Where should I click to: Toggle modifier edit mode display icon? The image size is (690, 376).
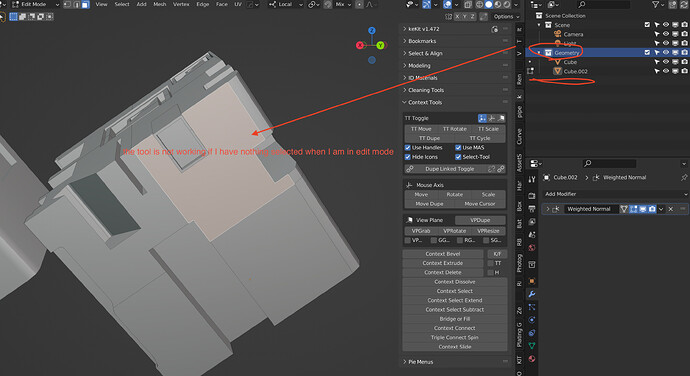point(633,209)
